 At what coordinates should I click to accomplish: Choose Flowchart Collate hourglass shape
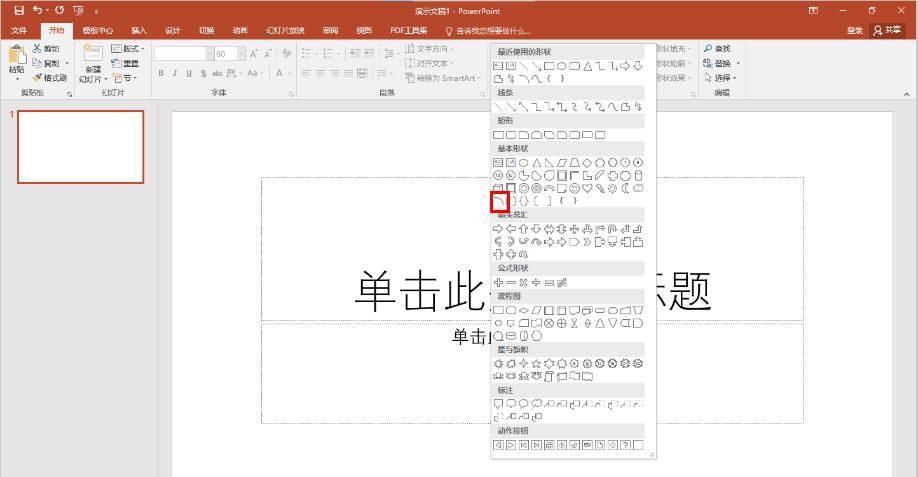tap(574, 323)
